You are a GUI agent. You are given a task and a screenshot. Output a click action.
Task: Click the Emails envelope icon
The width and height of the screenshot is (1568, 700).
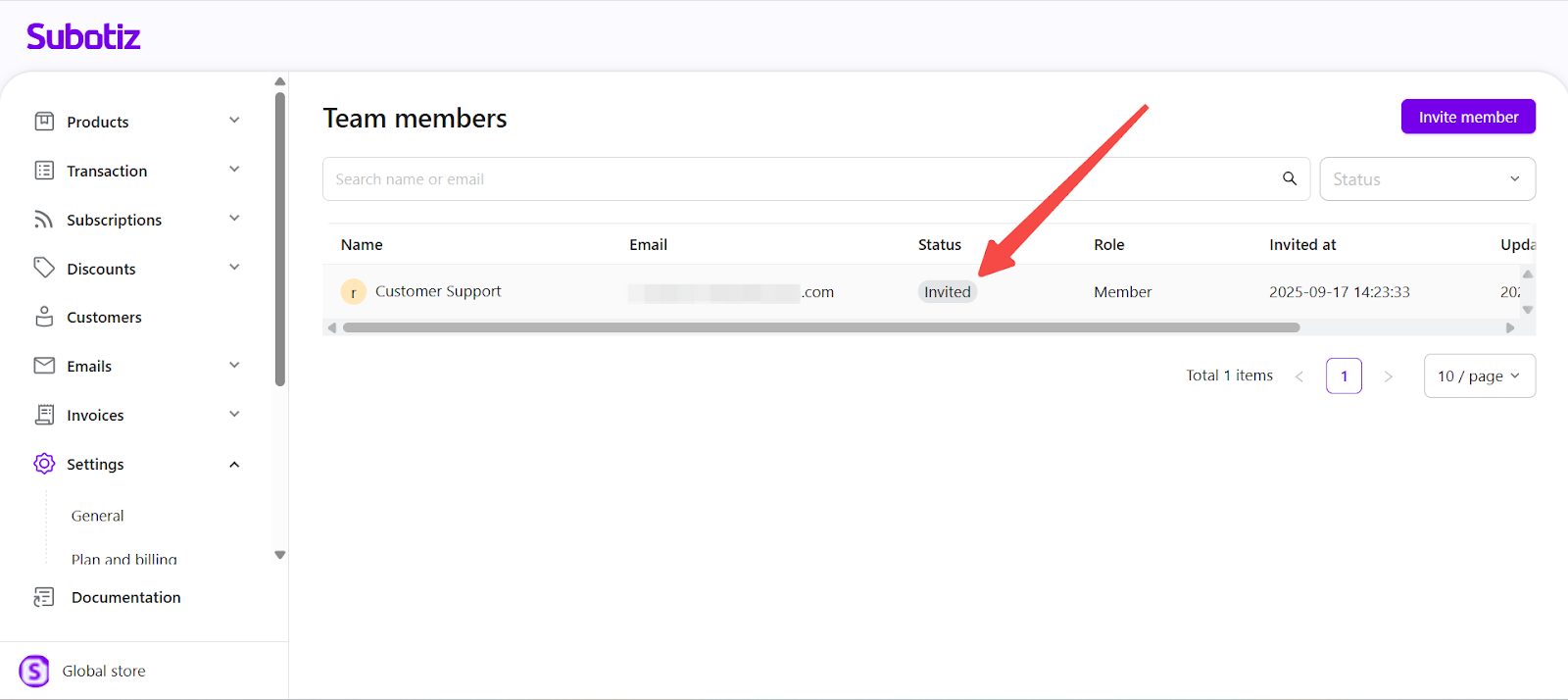(44, 366)
